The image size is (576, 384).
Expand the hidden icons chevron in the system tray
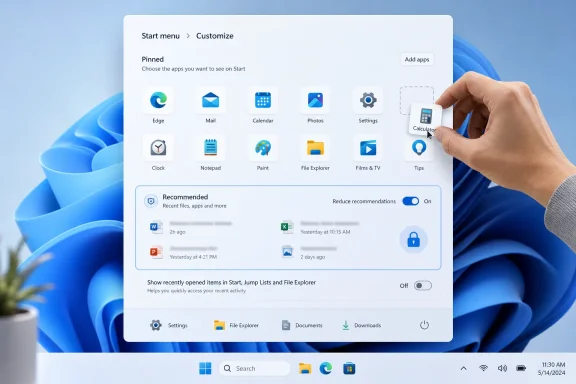pos(464,368)
